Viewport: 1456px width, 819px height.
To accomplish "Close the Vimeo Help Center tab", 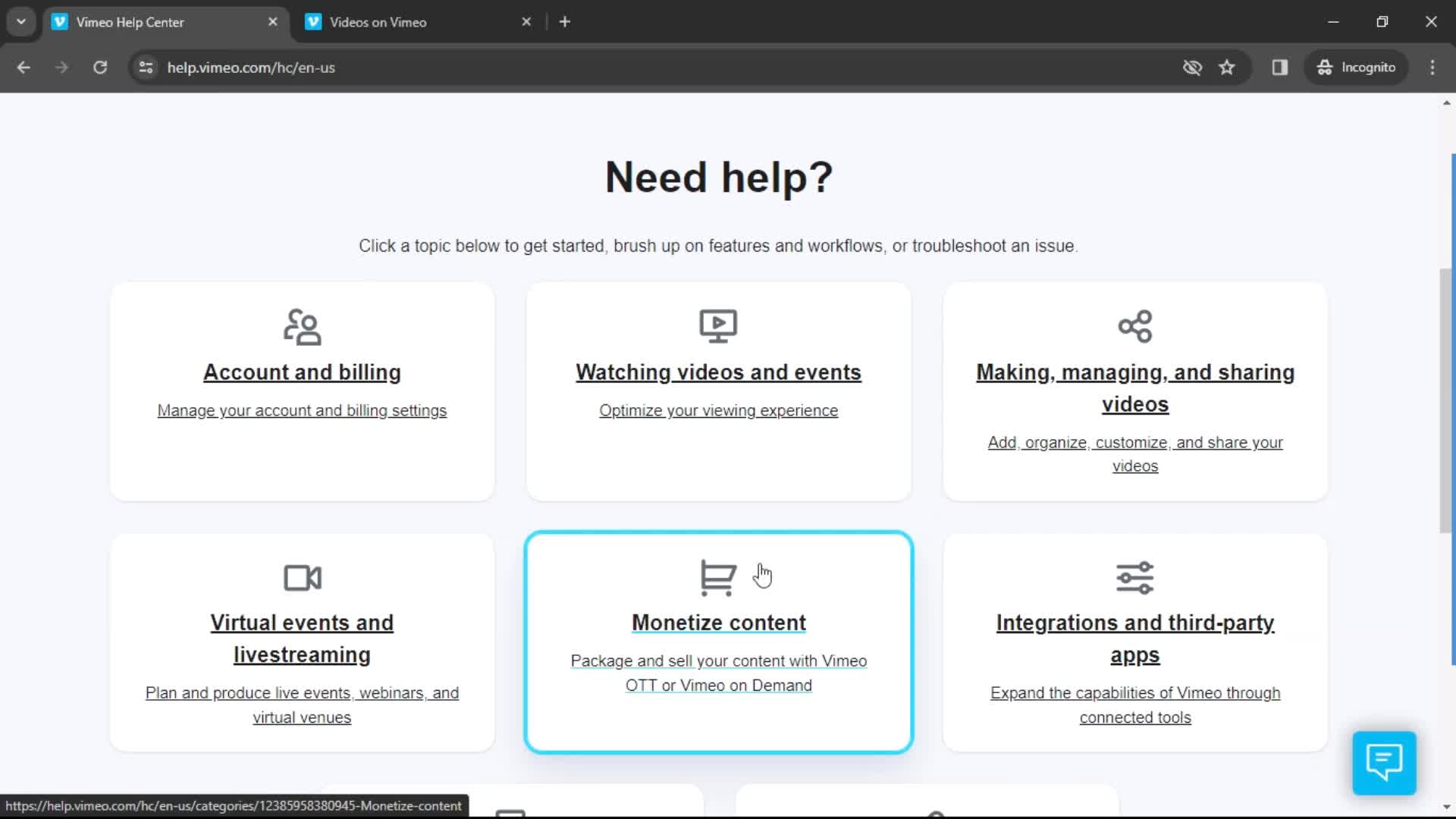I will [x=273, y=22].
